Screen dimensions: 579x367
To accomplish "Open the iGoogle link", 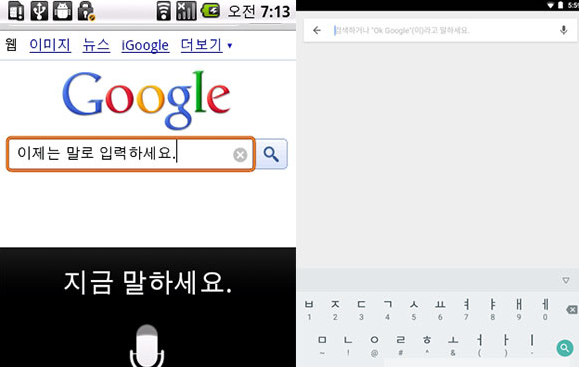I will tap(145, 45).
